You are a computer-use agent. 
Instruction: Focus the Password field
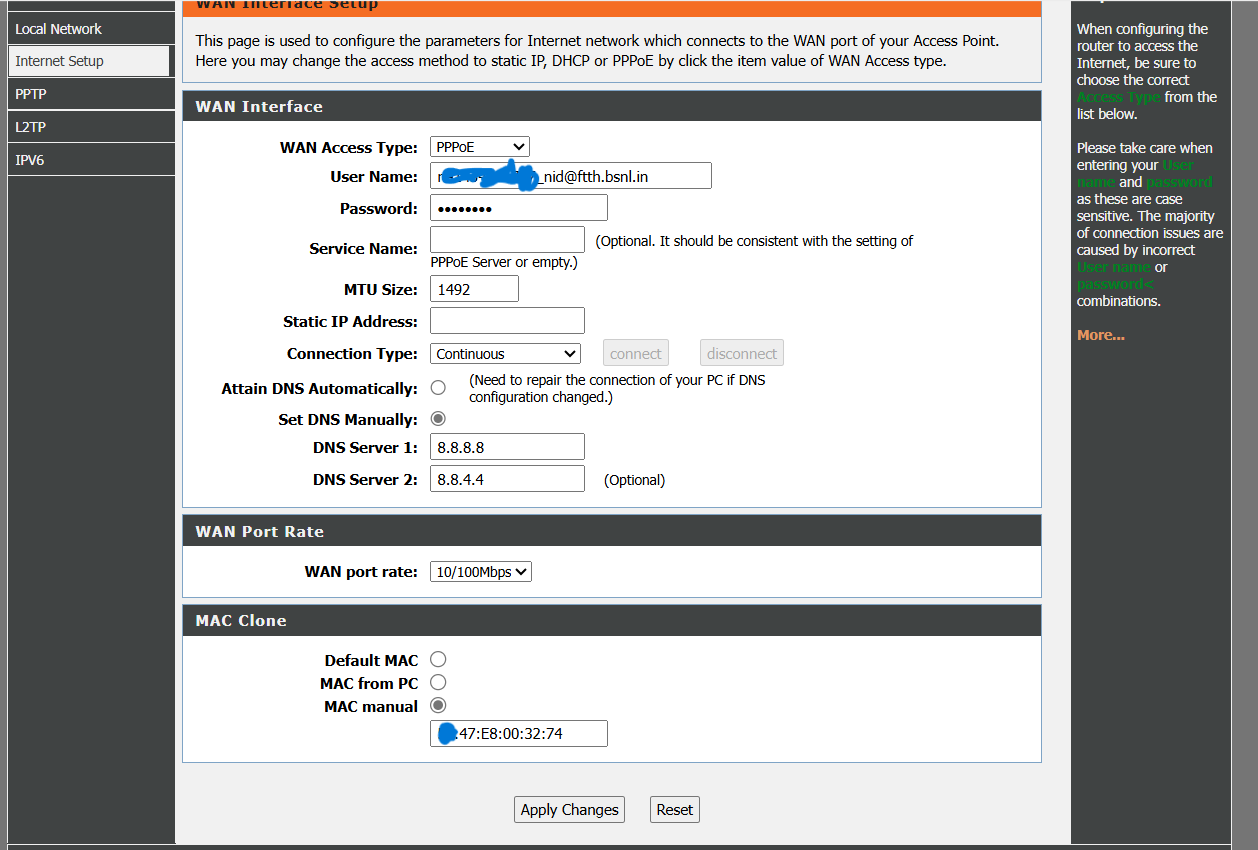click(518, 208)
